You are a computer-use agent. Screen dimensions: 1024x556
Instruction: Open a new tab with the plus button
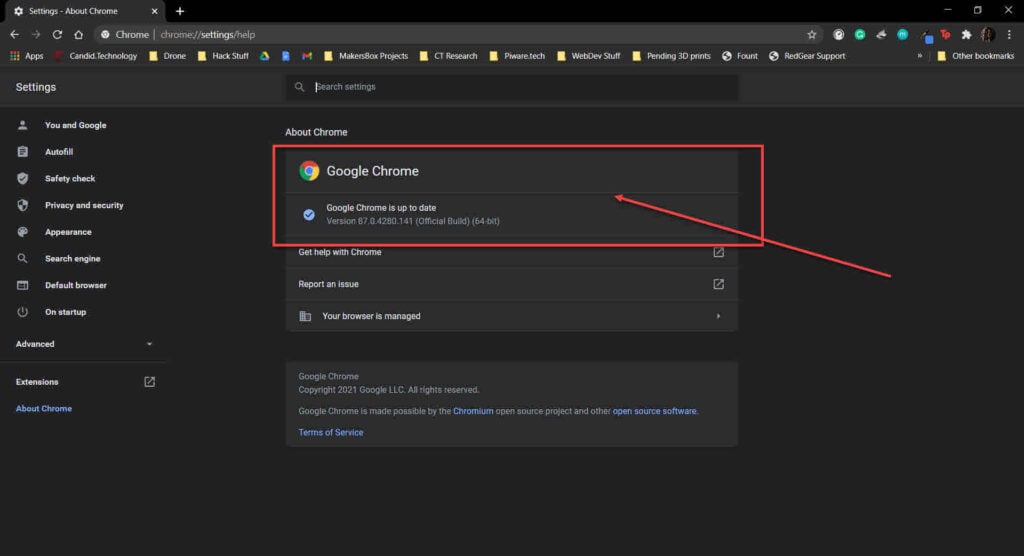[180, 11]
